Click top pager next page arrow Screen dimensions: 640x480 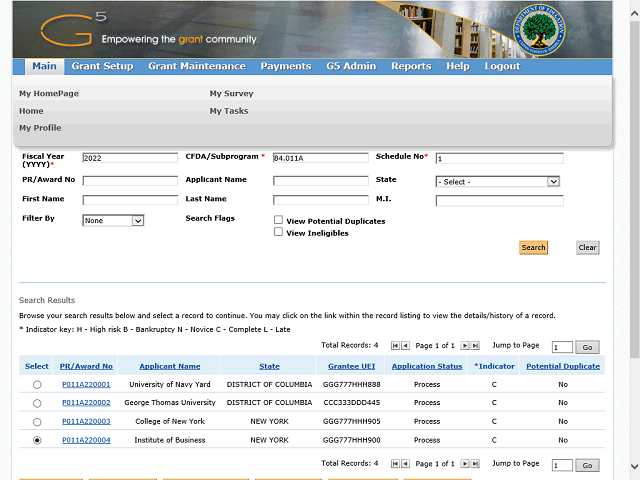[464, 345]
